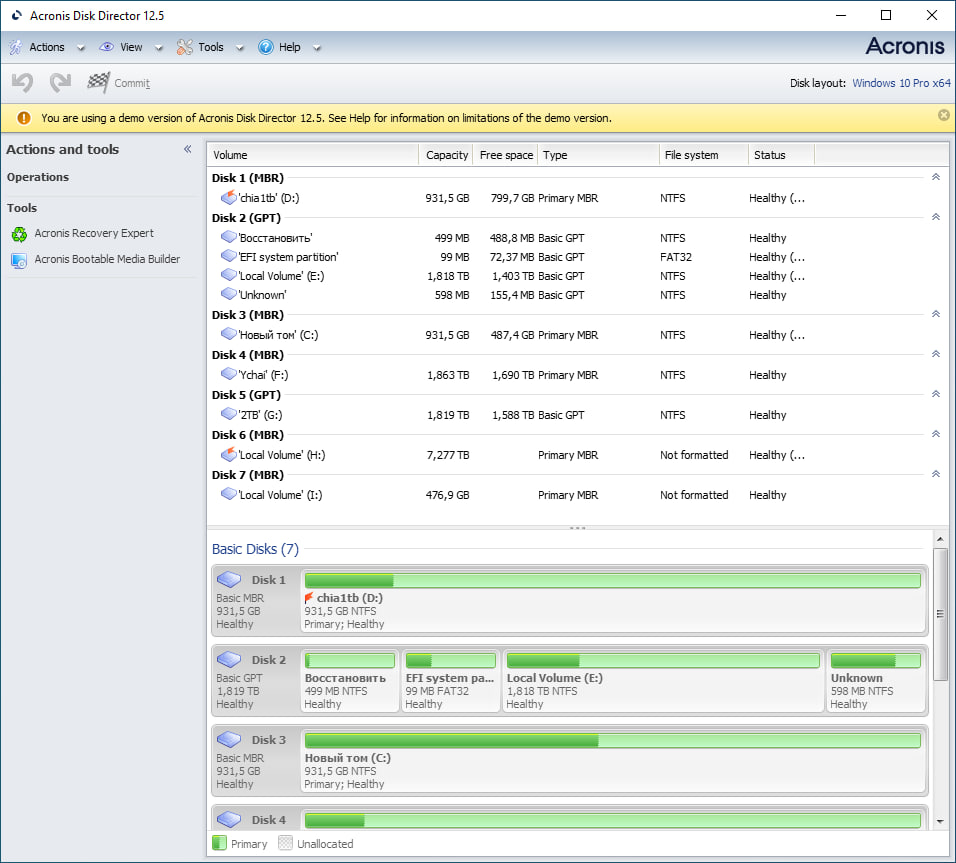
Task: Click the Acronis Bootable Media Builder icon
Action: 19,260
